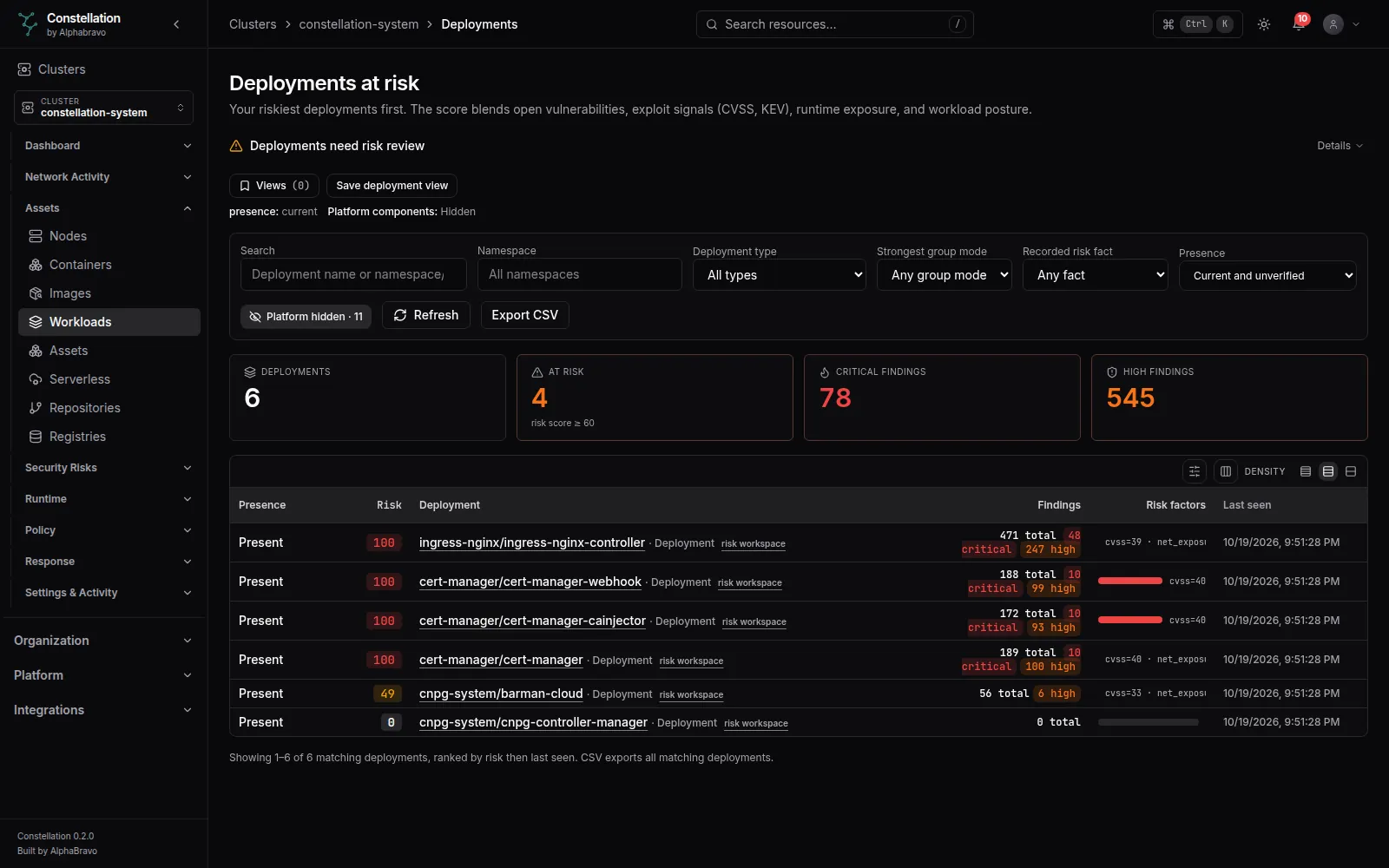The height and width of the screenshot is (868, 1389).
Task: Open notifications bell with 10 badge
Action: pyautogui.click(x=1299, y=24)
